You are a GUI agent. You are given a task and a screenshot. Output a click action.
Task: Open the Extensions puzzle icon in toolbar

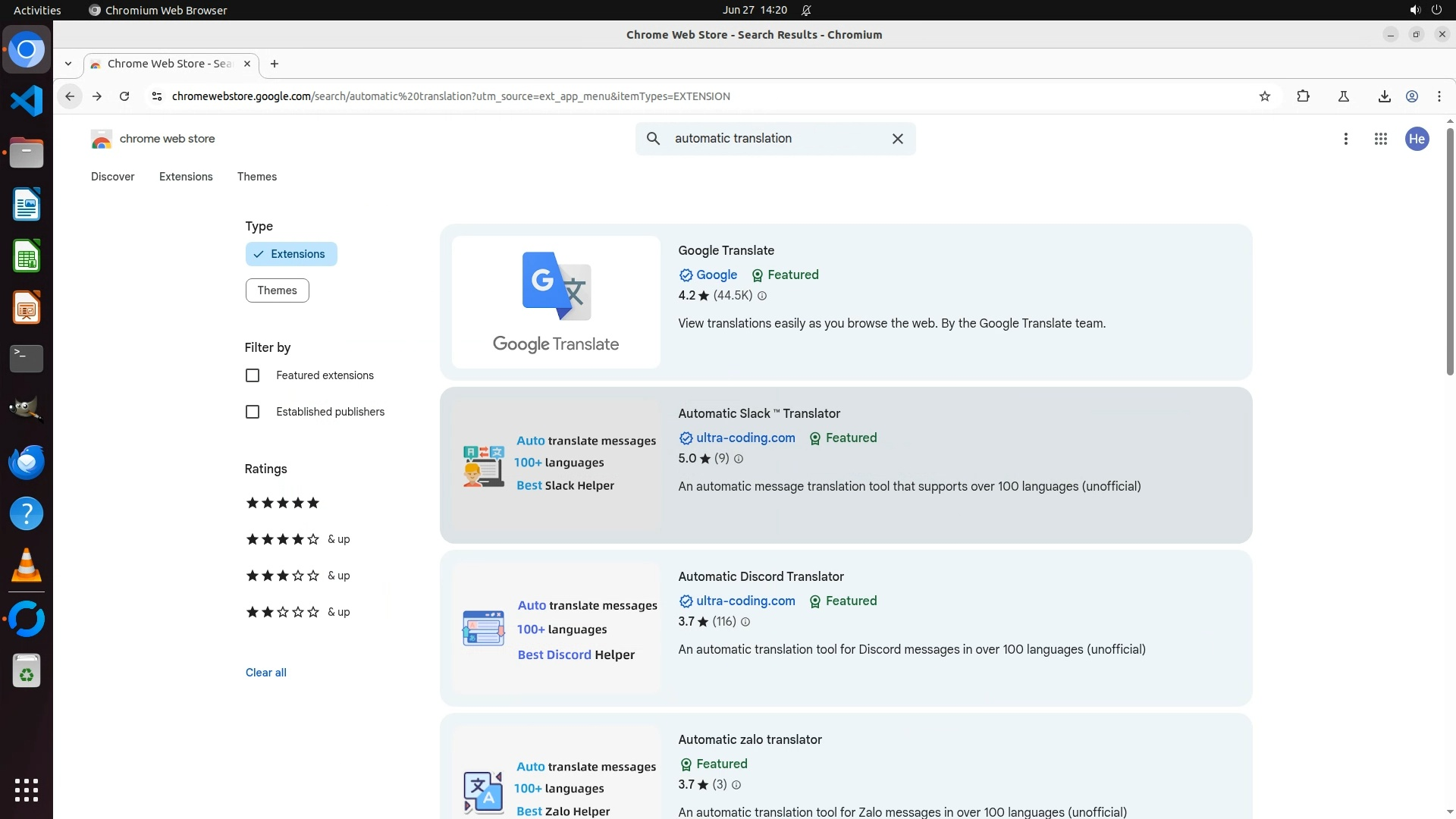pos(1303,96)
